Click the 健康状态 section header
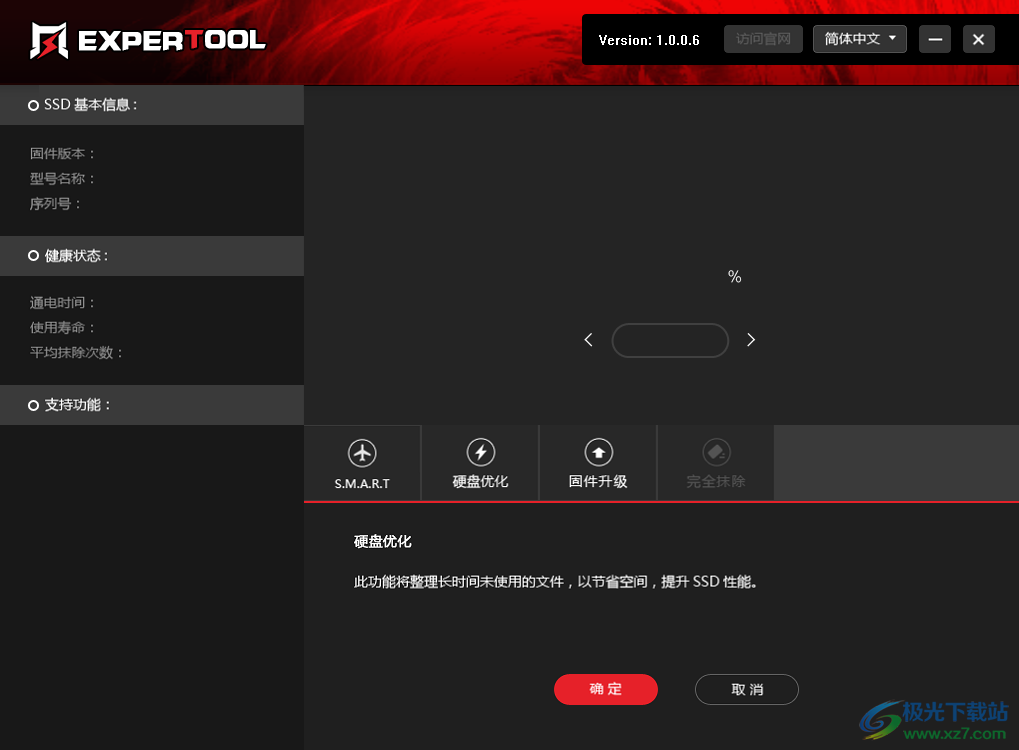 tap(152, 256)
